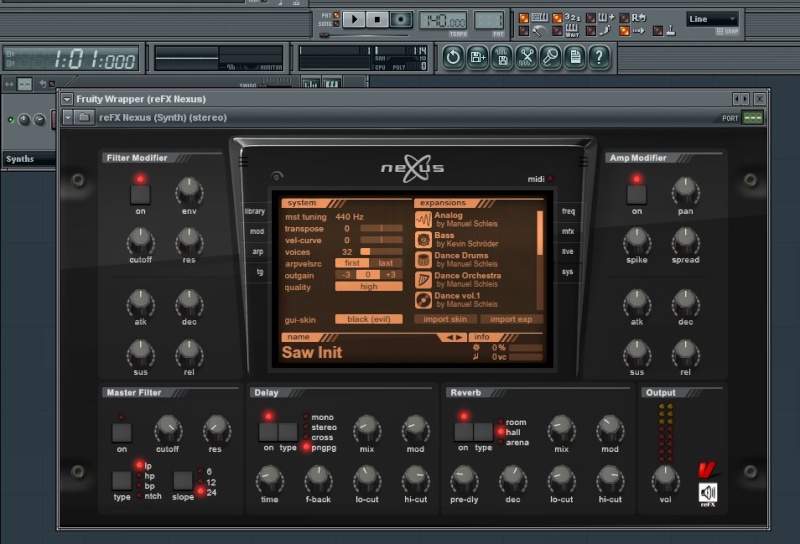Click the transpose slider bar
800x544 pixels.
381,228
